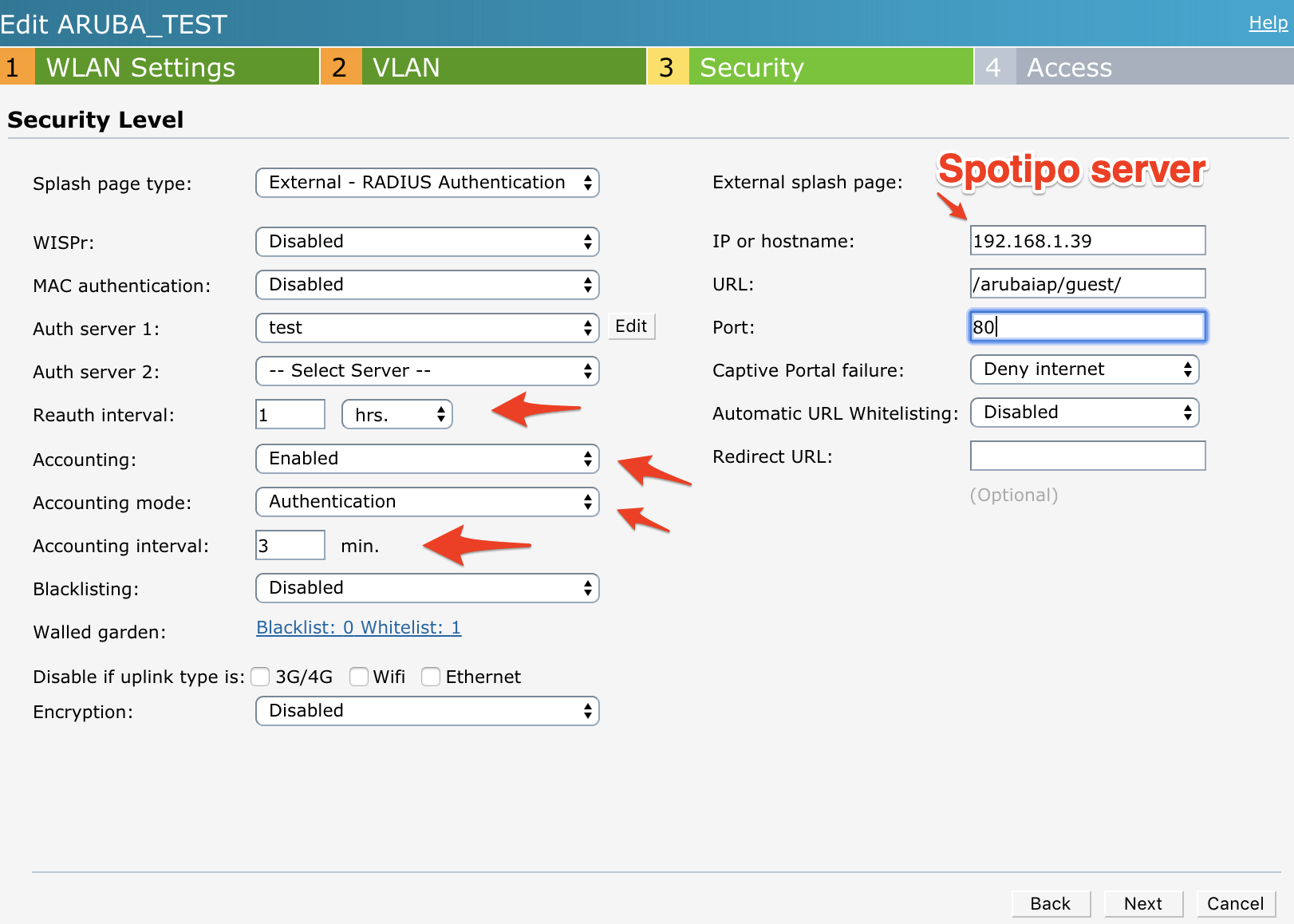Click the Security Level heading

pyautogui.click(x=96, y=120)
